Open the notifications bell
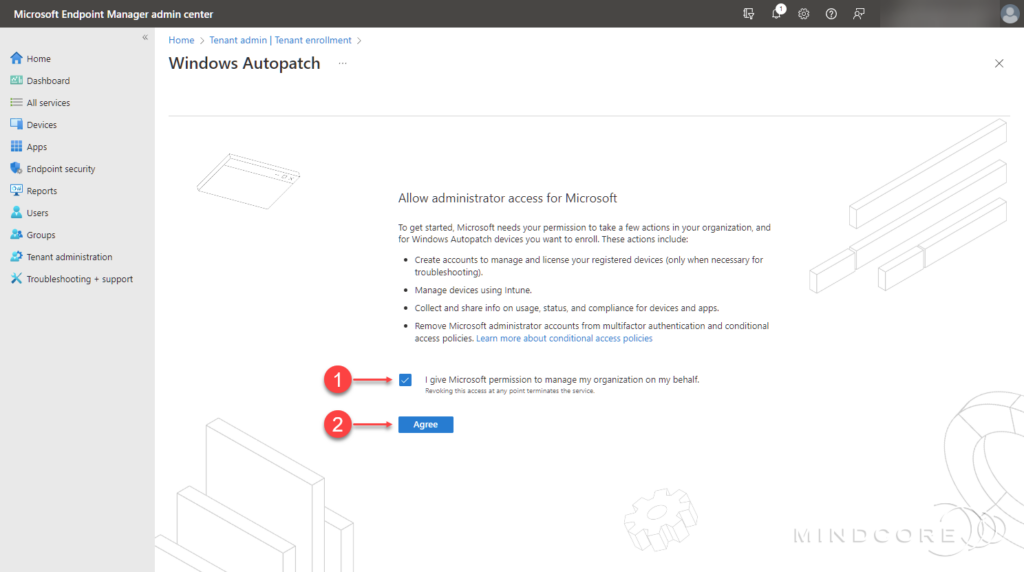Image resolution: width=1024 pixels, height=572 pixels. (776, 14)
